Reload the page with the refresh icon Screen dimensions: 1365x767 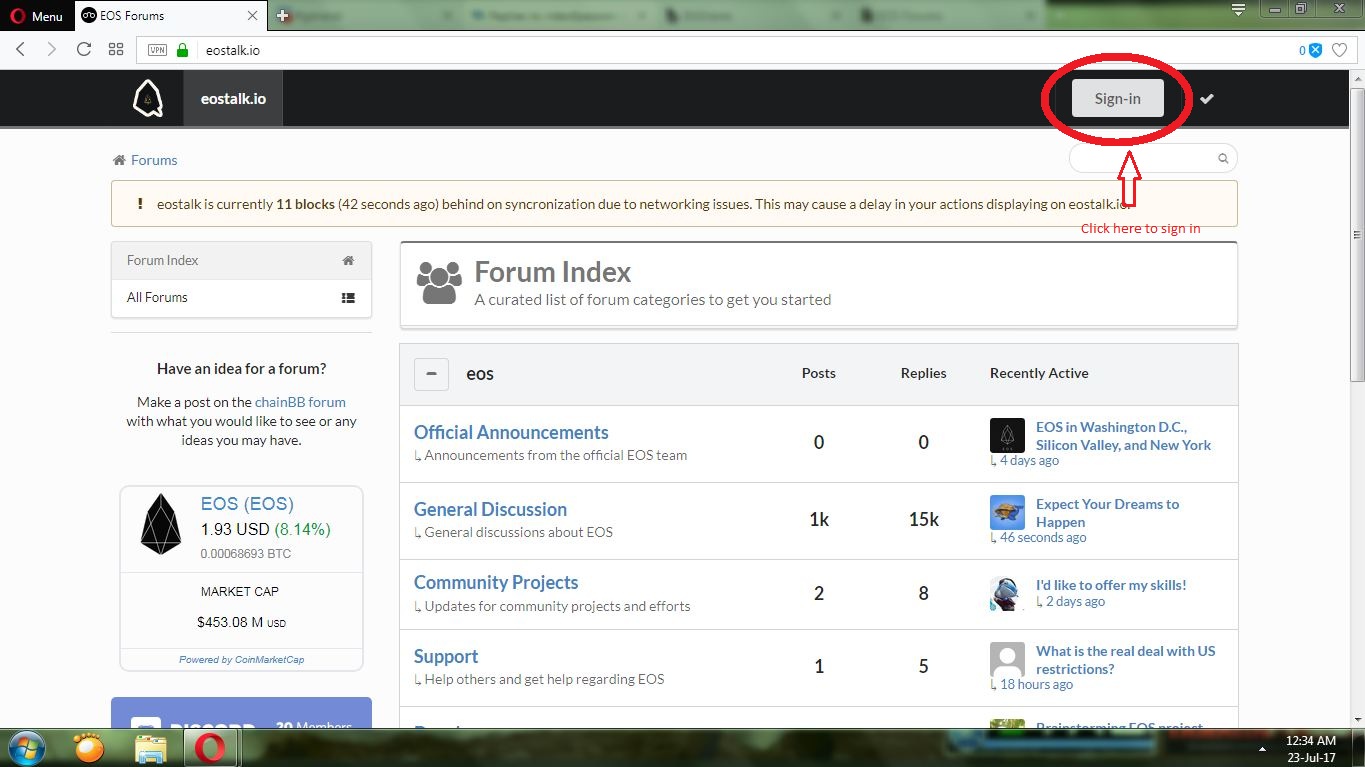(x=84, y=48)
